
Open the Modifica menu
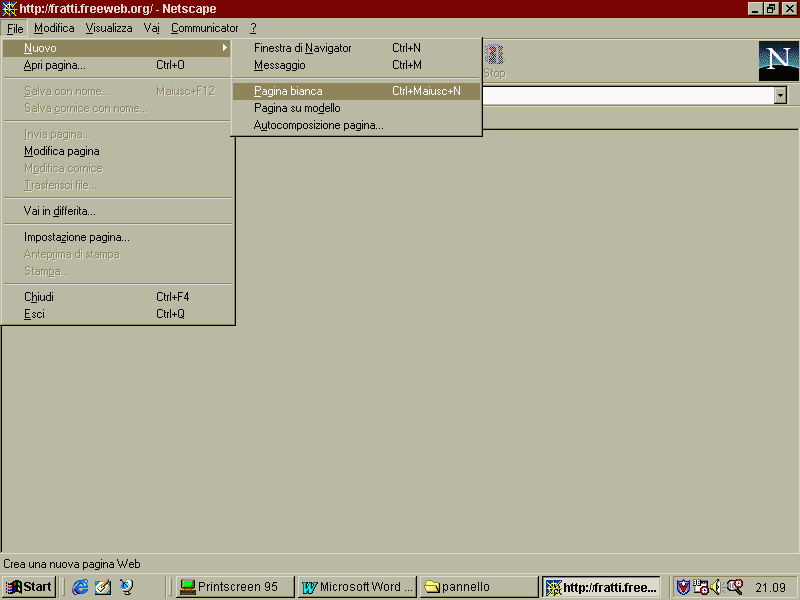point(54,28)
